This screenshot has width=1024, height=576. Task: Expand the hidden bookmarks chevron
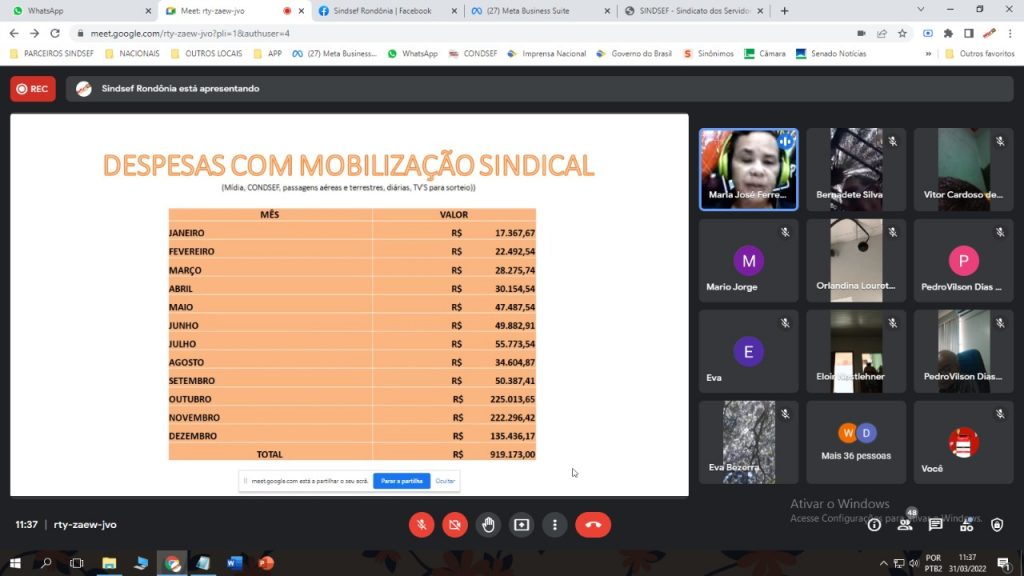[x=928, y=54]
